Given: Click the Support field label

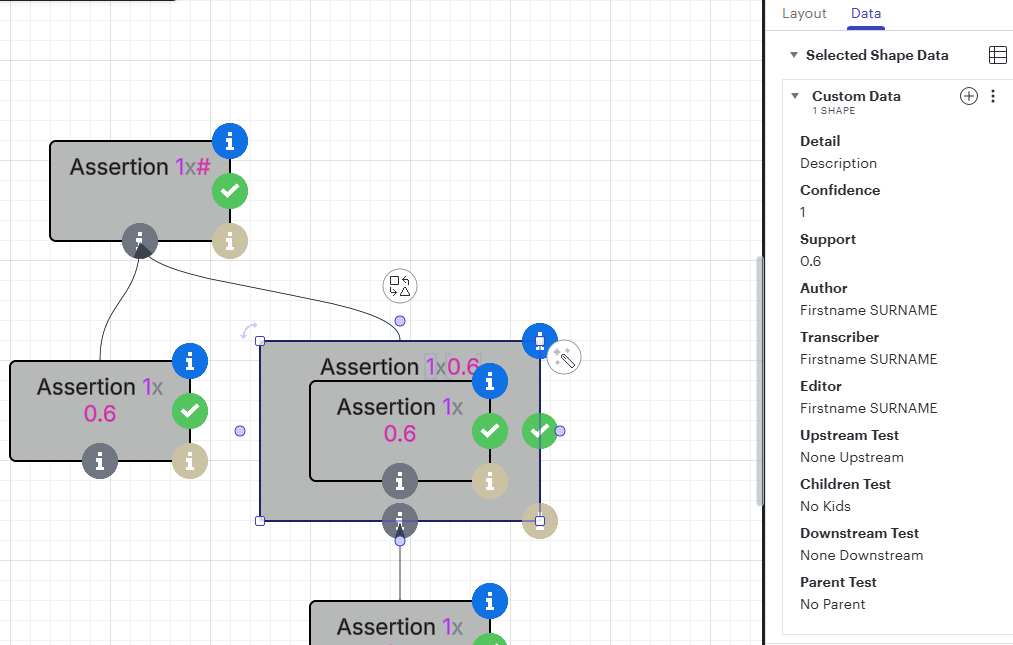Looking at the screenshot, I should tap(828, 240).
